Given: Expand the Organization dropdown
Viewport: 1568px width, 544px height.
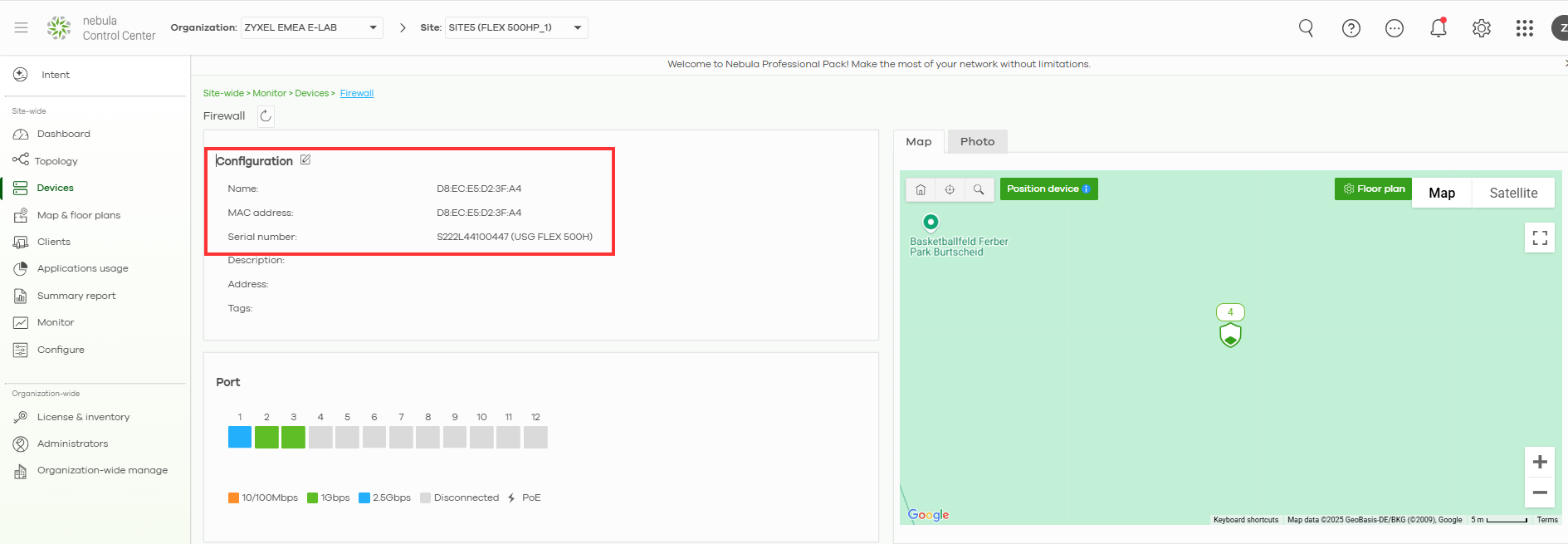Looking at the screenshot, I should [312, 27].
